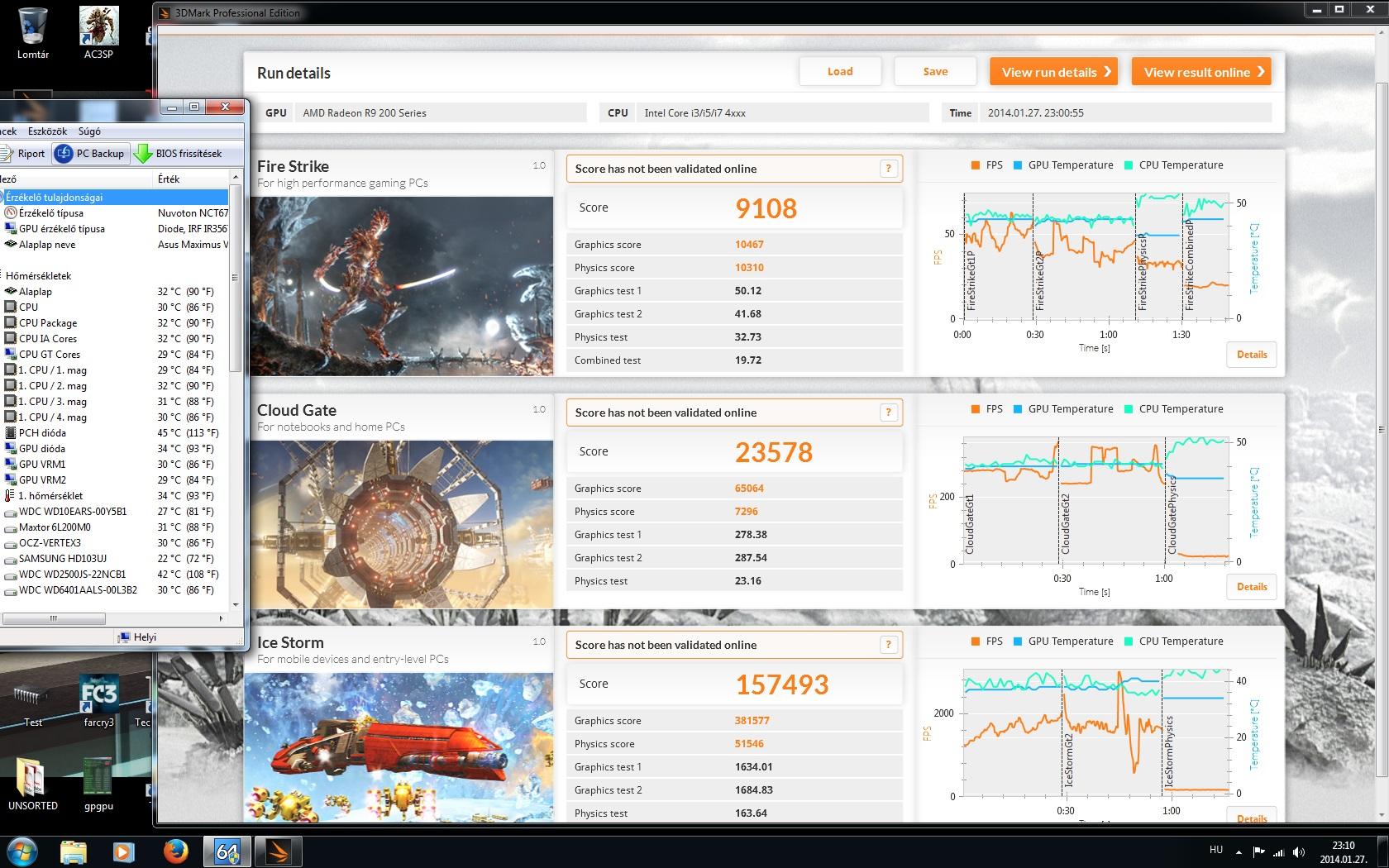Click Cloud Gate Physics score 7296
This screenshot has width=1389, height=868.
coord(747,512)
